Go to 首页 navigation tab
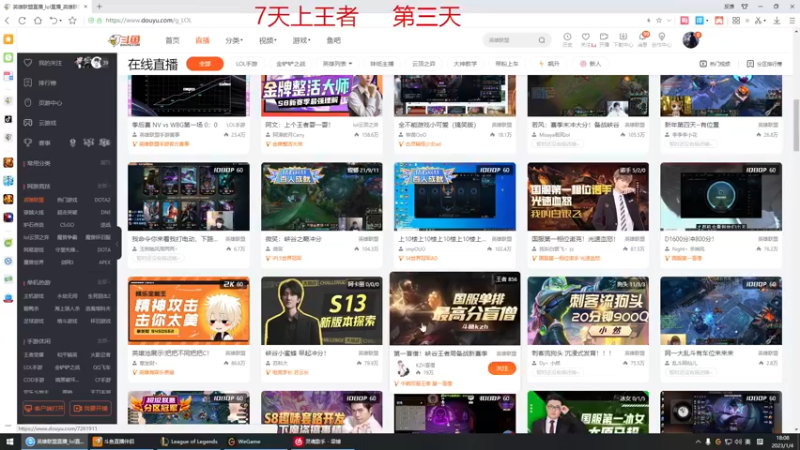Viewport: 800px width, 450px height. [172, 40]
